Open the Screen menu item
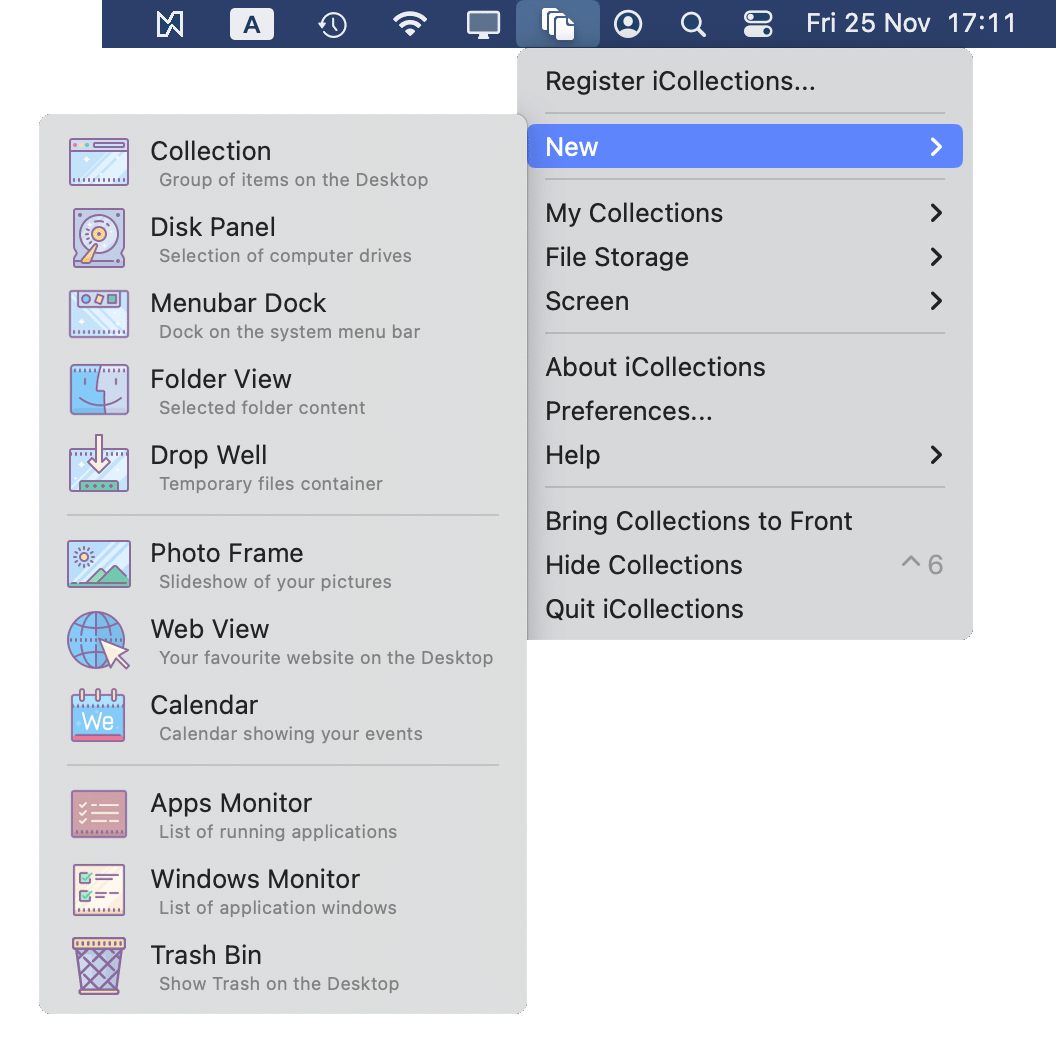 (745, 301)
